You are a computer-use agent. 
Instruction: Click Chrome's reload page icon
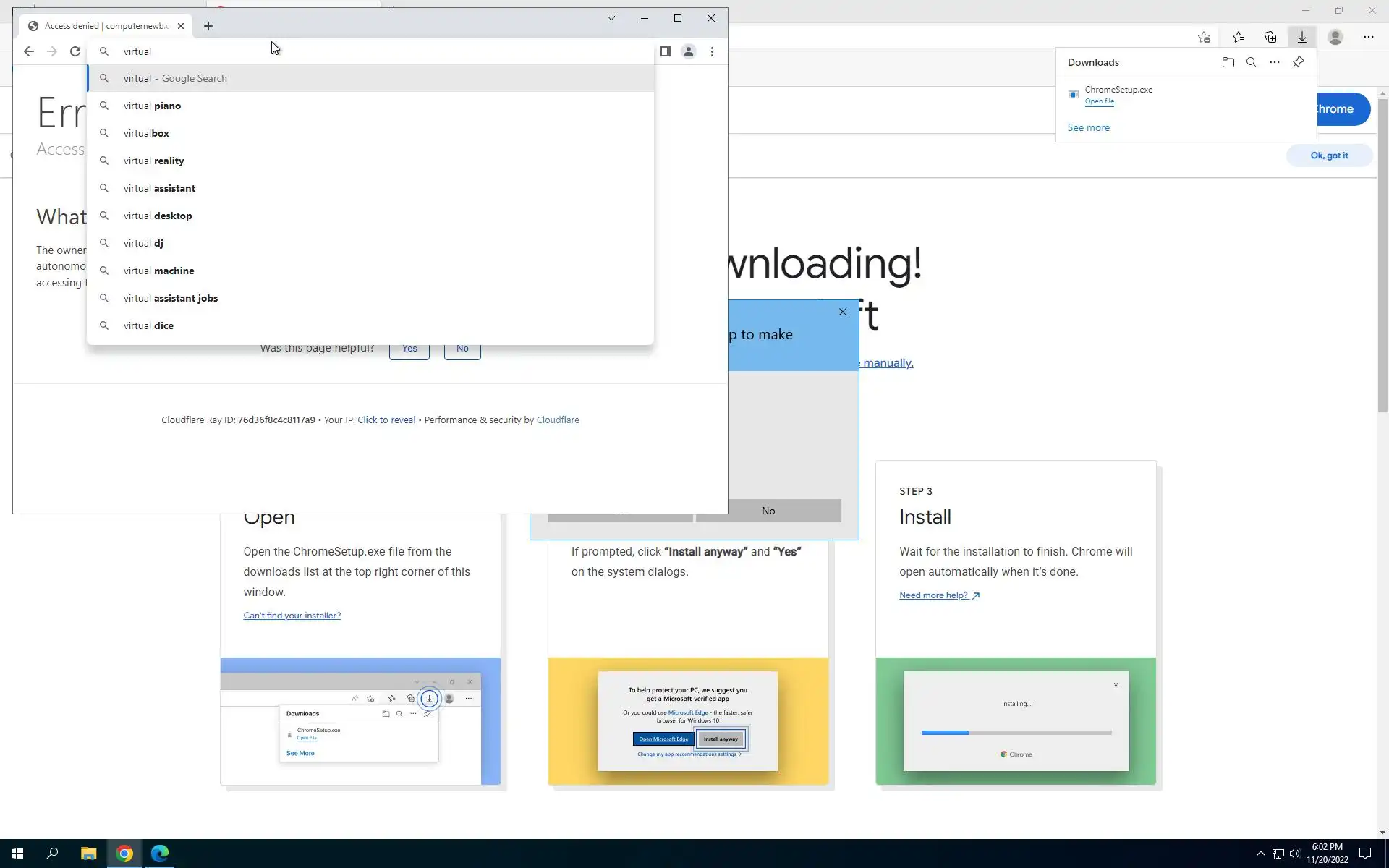(75, 51)
